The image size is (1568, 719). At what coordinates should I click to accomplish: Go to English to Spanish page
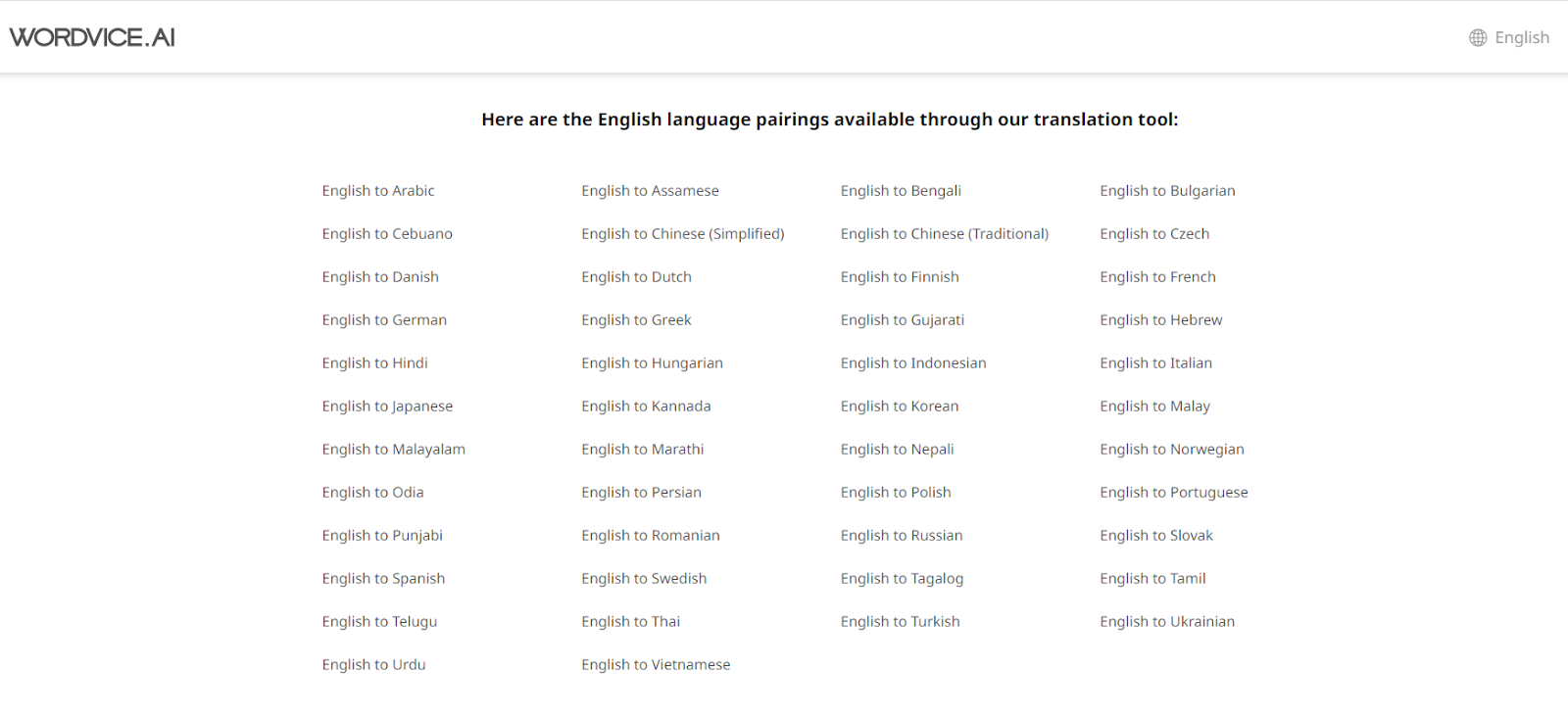pos(382,579)
